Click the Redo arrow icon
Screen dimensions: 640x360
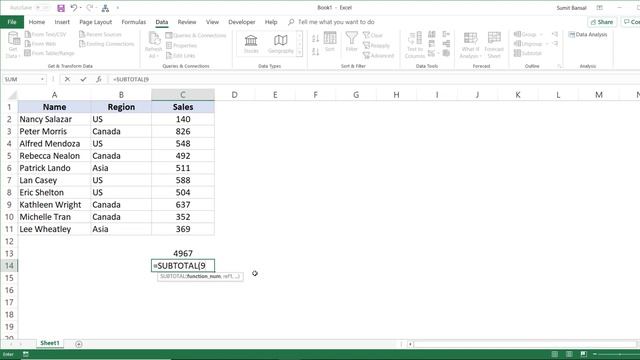pos(90,8)
